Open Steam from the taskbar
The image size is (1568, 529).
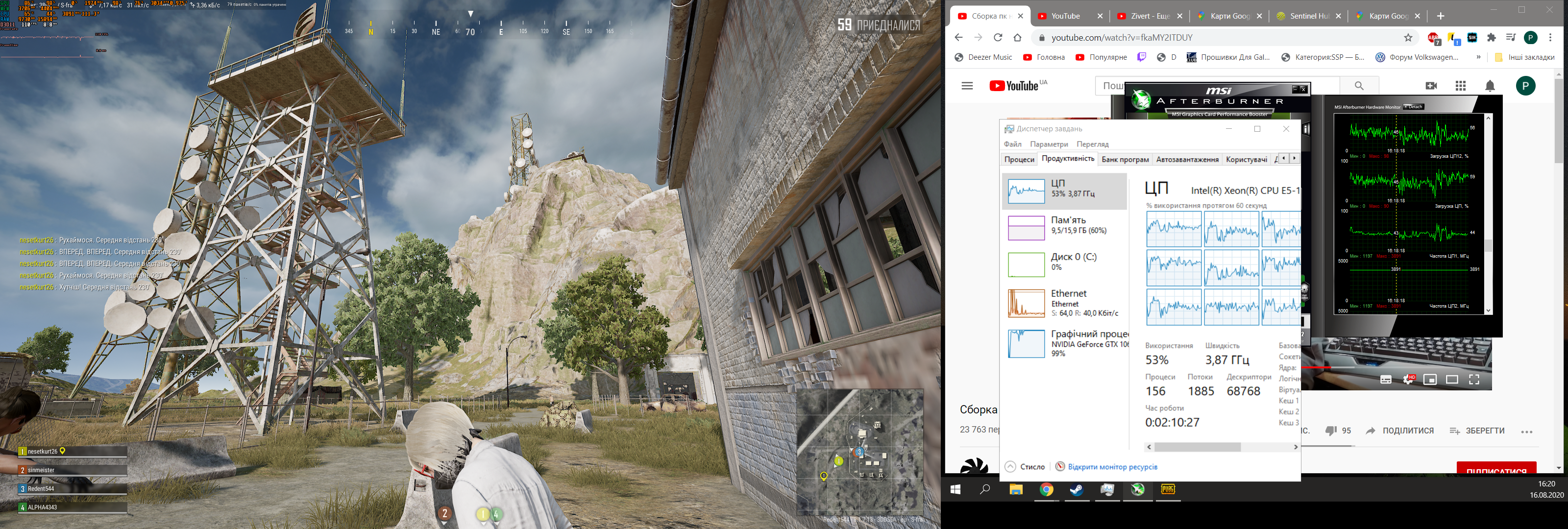coord(1076,489)
